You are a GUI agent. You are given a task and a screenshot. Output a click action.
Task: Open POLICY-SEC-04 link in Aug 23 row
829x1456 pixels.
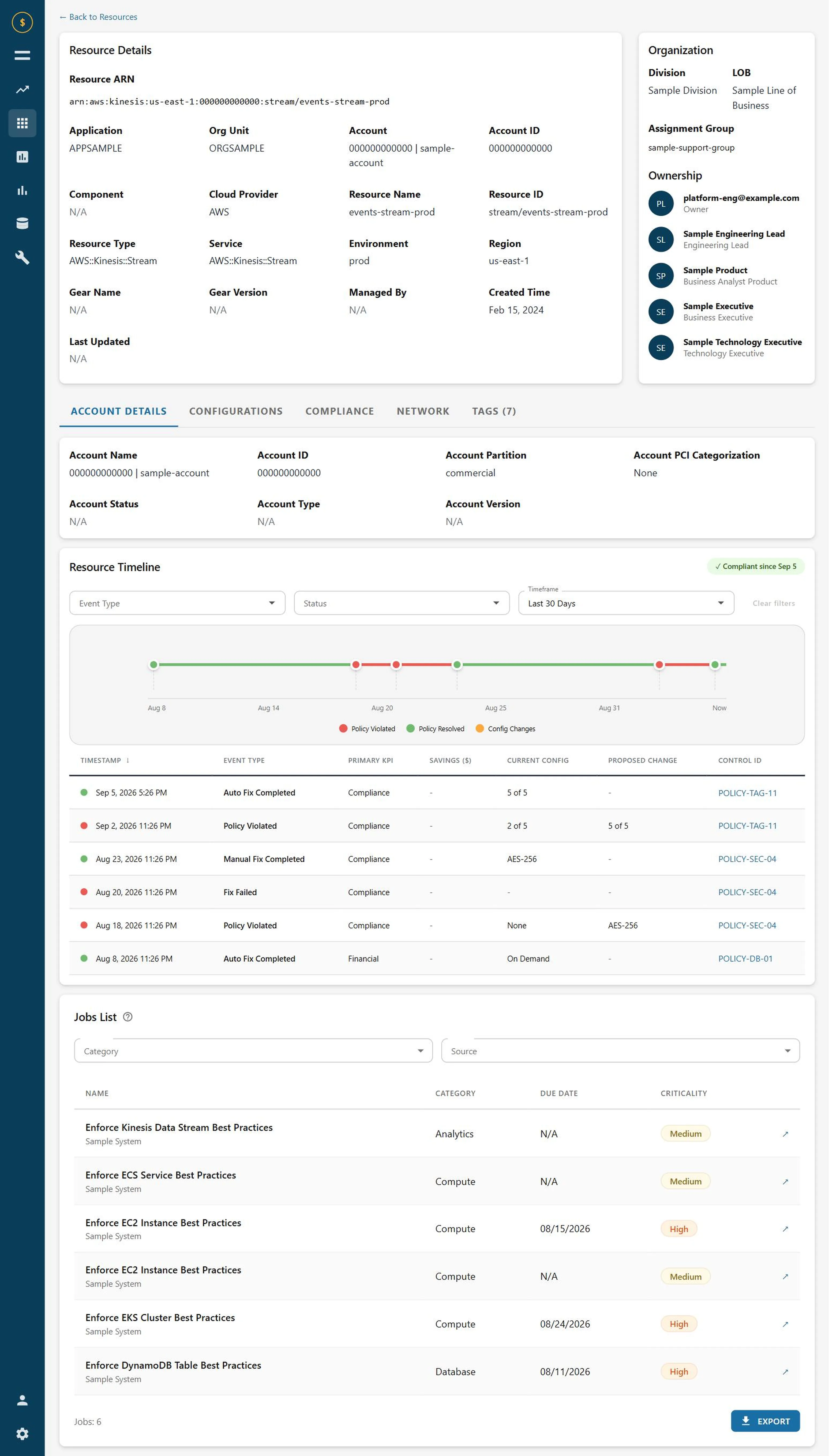(747, 858)
